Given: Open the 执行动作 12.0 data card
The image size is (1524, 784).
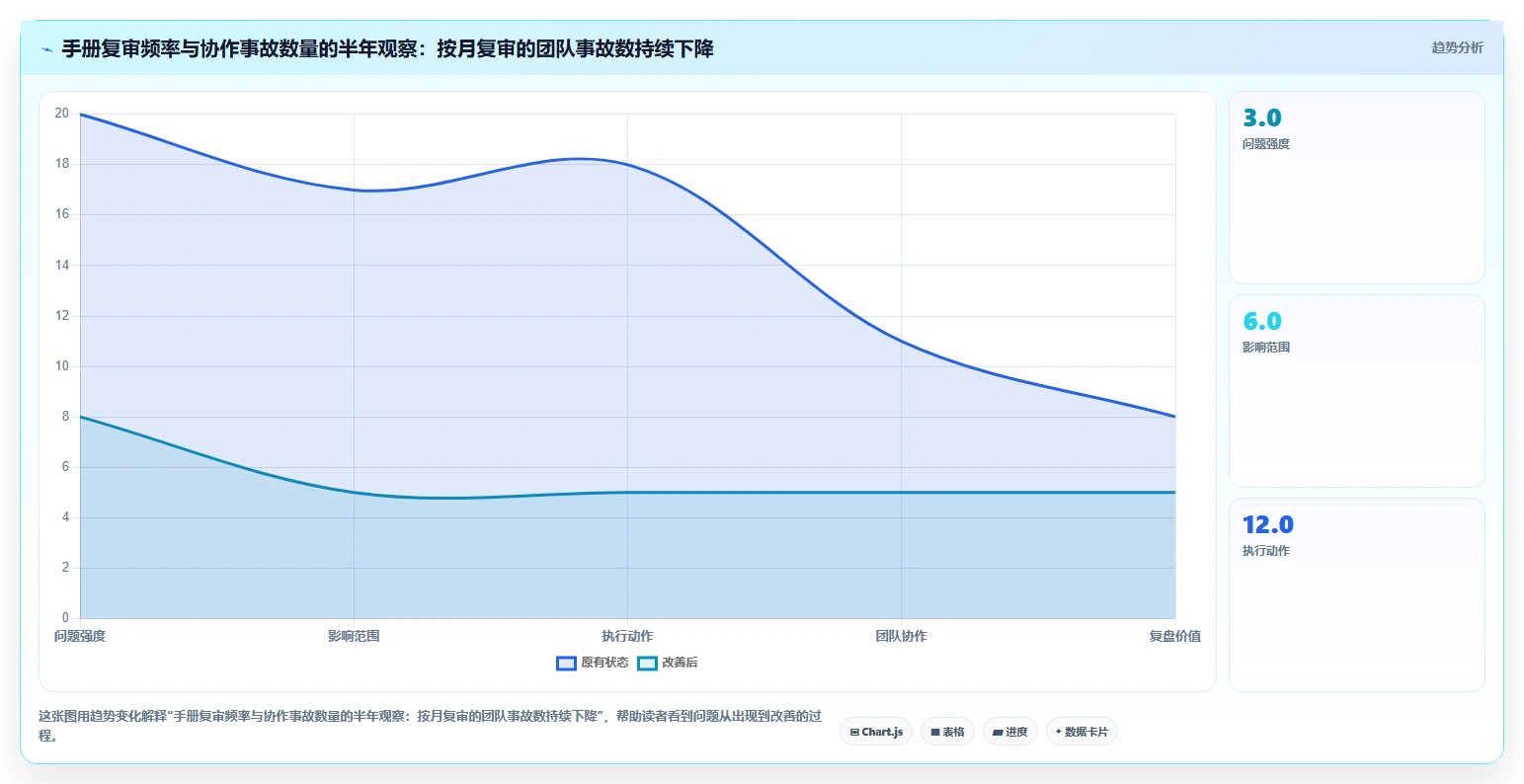Looking at the screenshot, I should (x=1356, y=594).
